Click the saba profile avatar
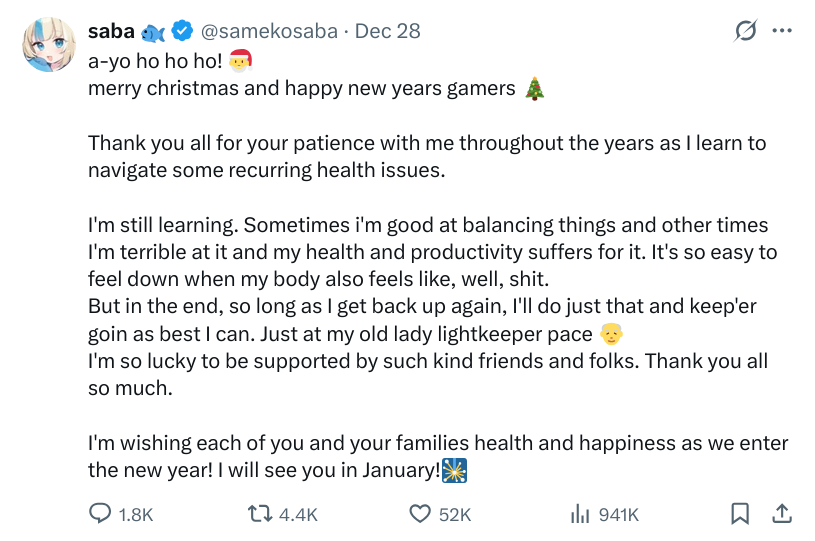 pyautogui.click(x=48, y=46)
